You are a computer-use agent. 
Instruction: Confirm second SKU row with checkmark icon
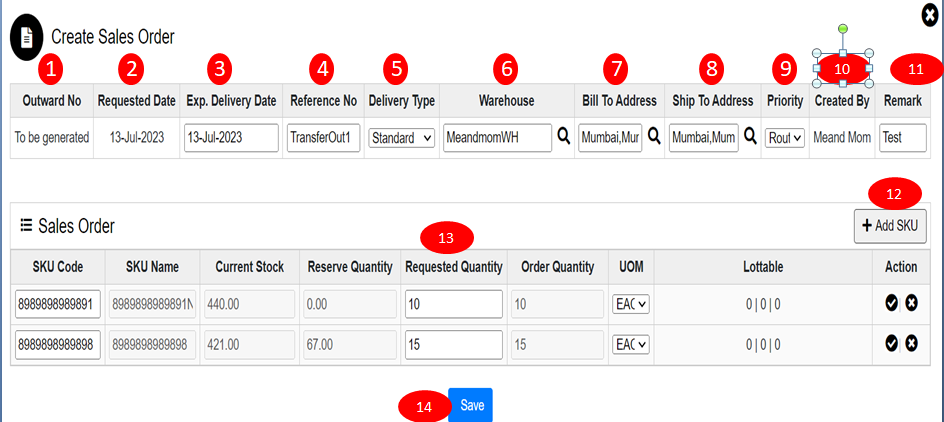click(891, 343)
